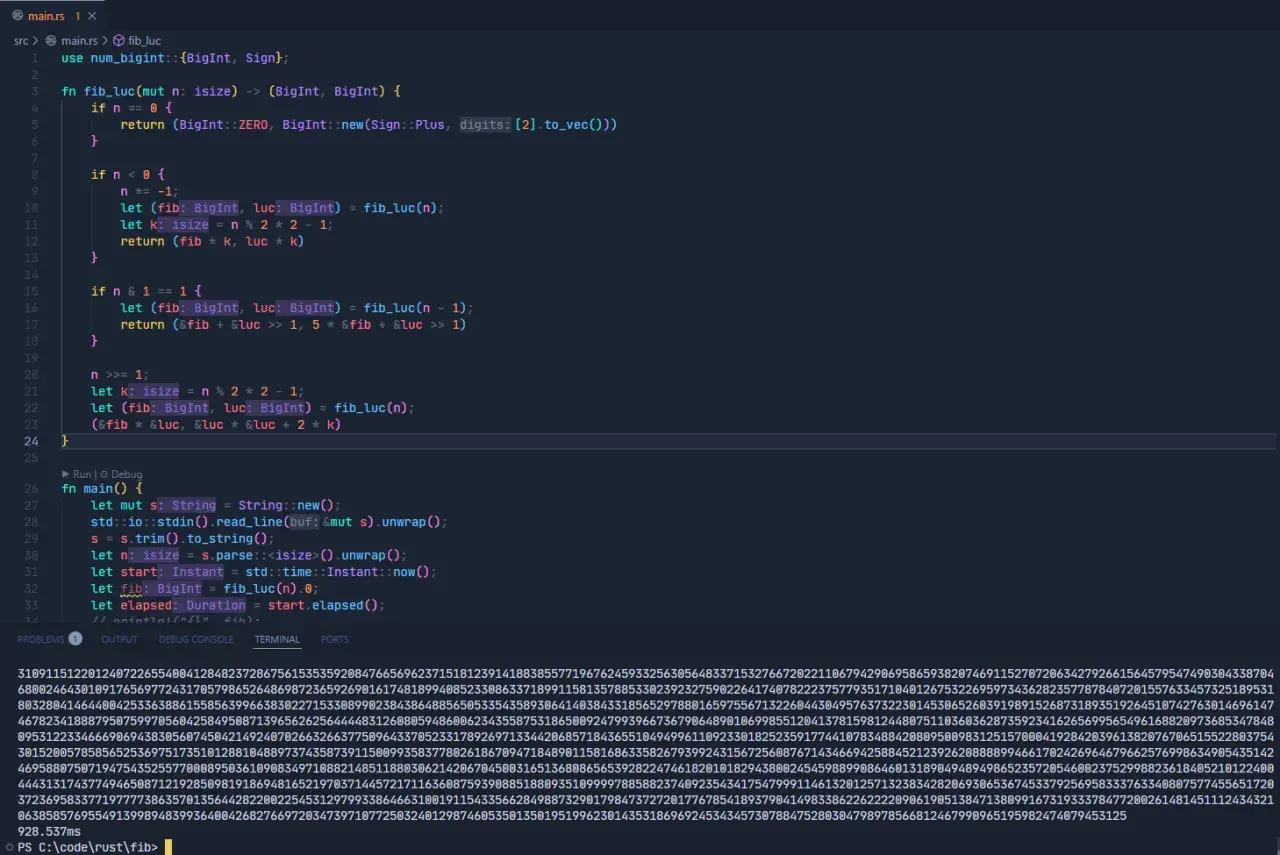Click 'n >>= 1;' on line 20
The image size is (1280, 855).
click(120, 375)
